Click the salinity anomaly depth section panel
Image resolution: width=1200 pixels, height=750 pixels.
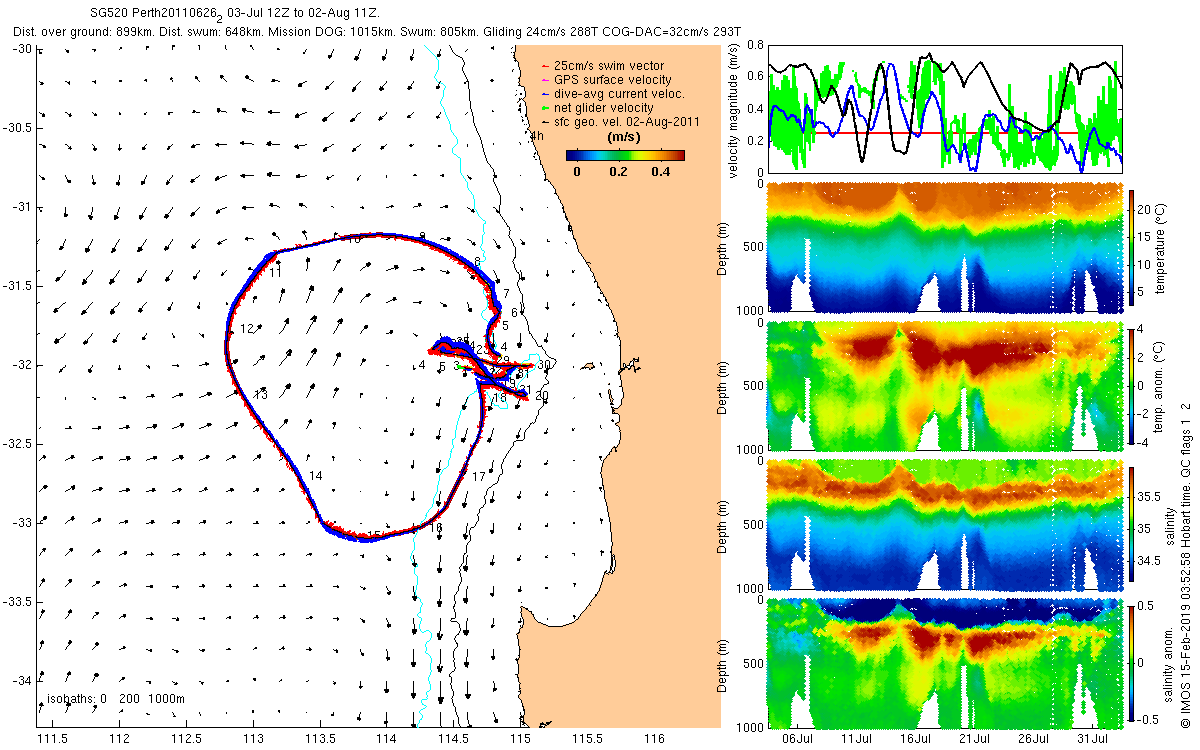tap(944, 662)
